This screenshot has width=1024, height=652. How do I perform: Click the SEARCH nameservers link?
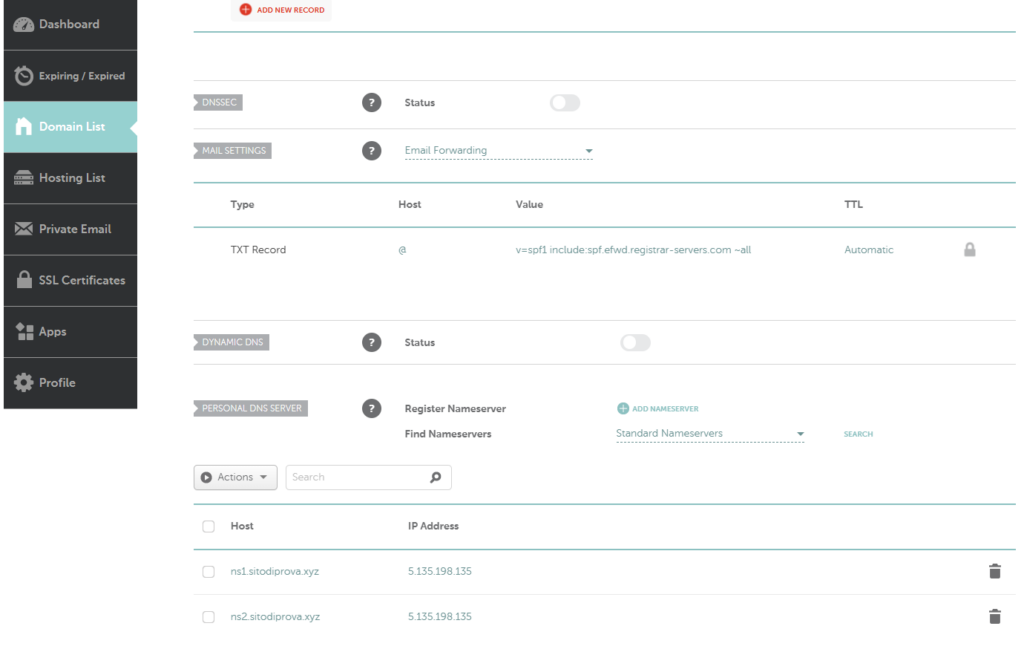(x=858, y=434)
